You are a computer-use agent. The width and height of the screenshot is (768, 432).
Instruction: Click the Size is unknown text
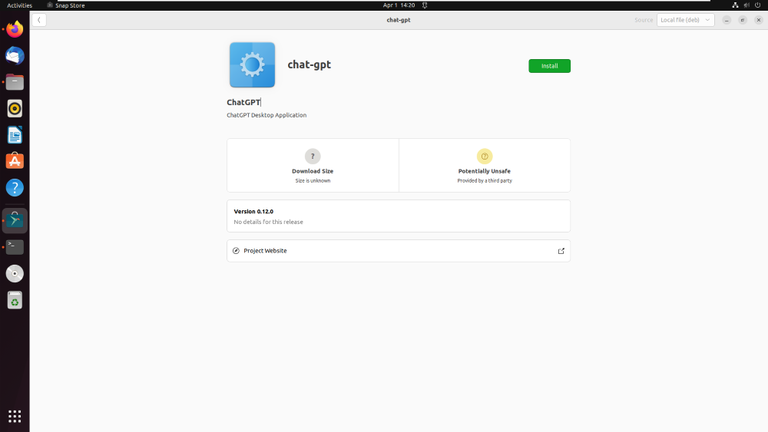(x=312, y=181)
